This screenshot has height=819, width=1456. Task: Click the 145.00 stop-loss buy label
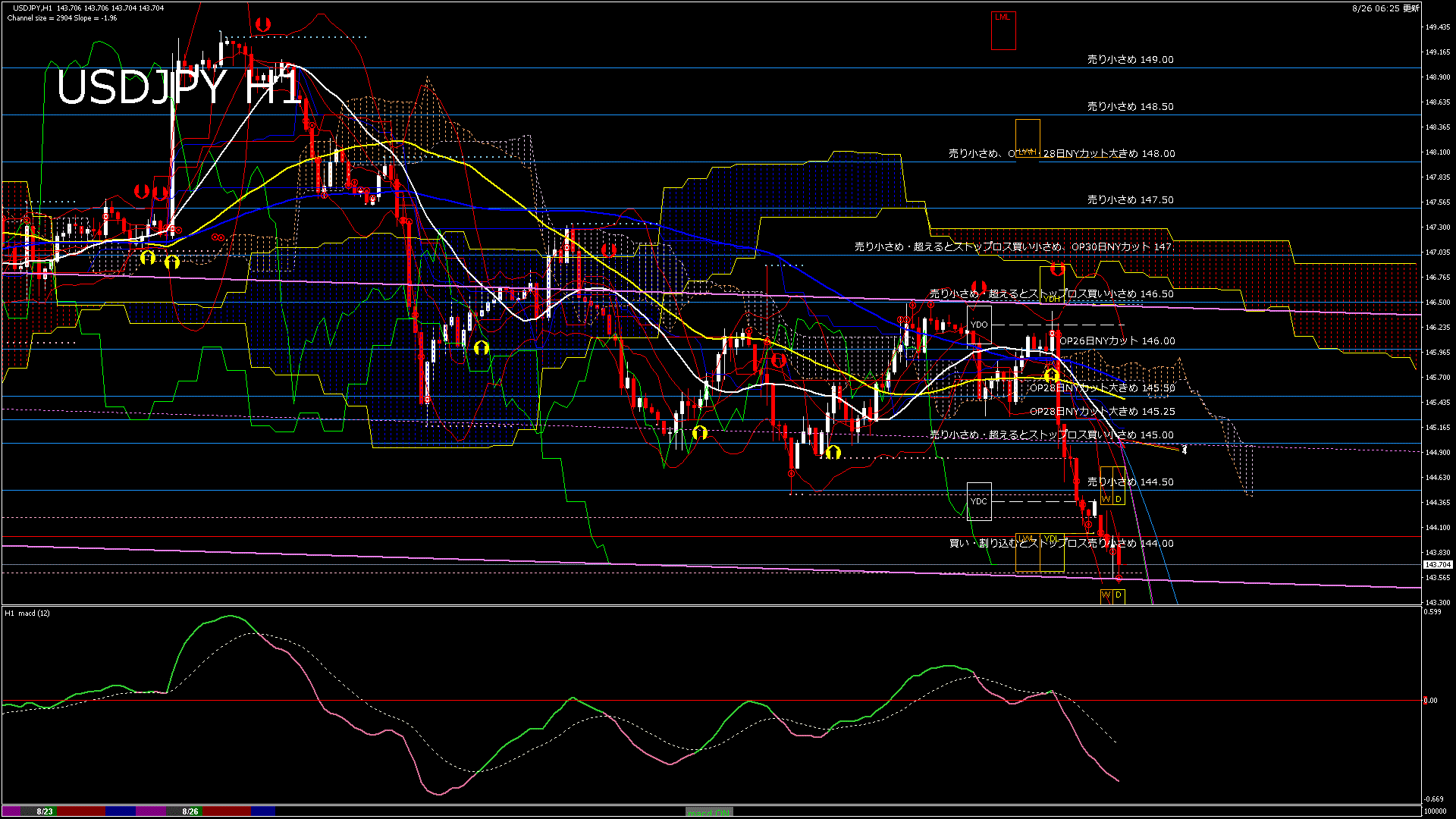click(x=1052, y=435)
